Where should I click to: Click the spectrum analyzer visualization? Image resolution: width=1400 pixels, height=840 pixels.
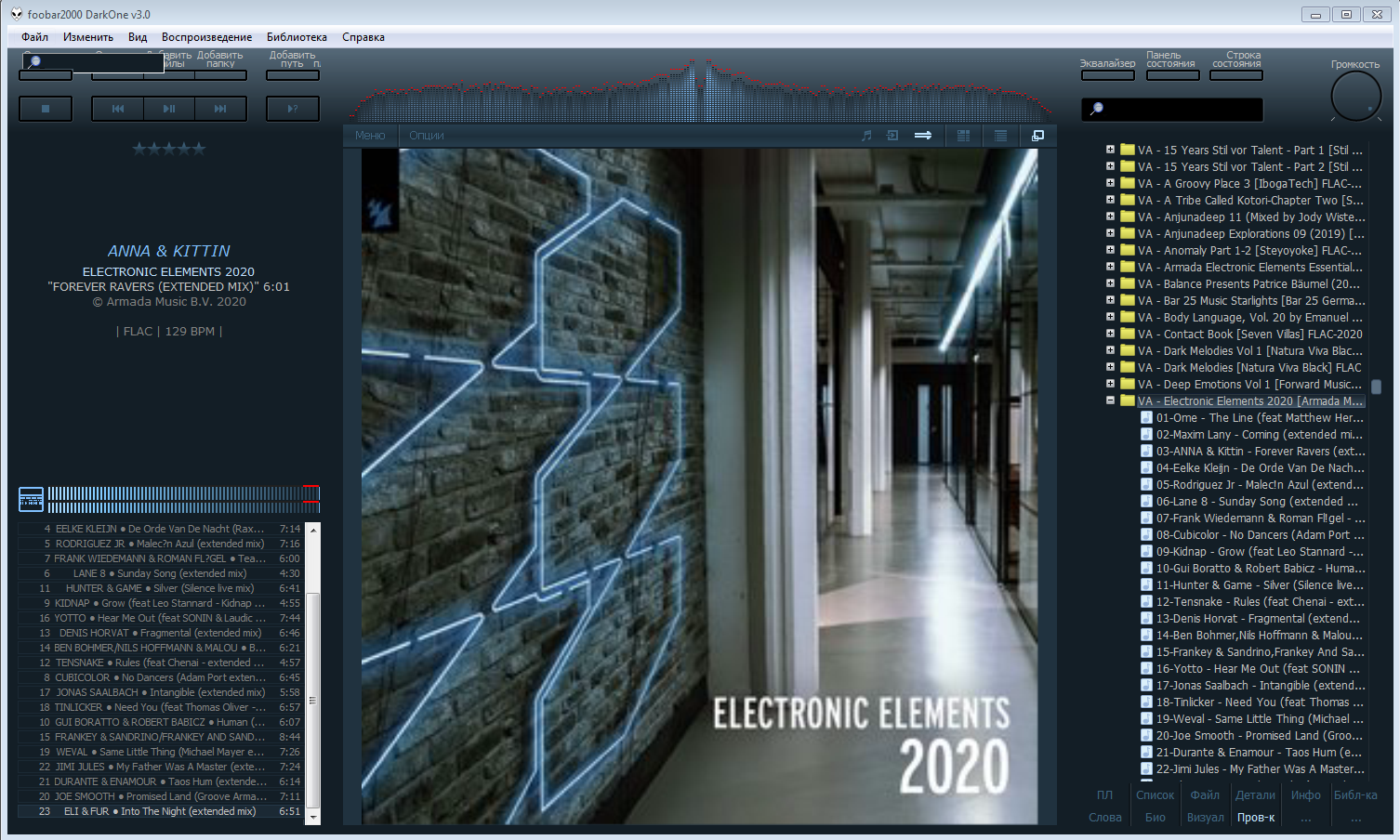702,91
